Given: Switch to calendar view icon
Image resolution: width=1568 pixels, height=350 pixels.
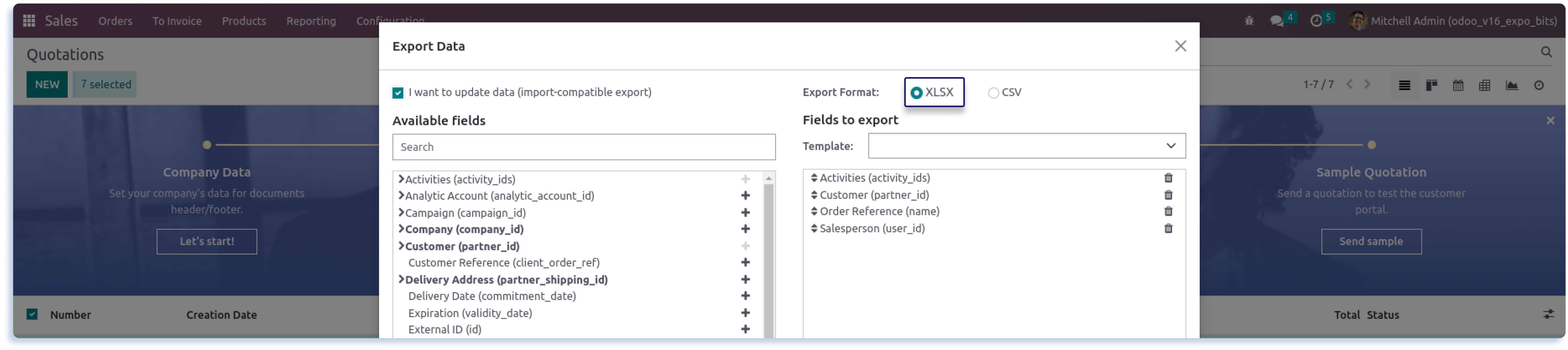Looking at the screenshot, I should (1458, 85).
